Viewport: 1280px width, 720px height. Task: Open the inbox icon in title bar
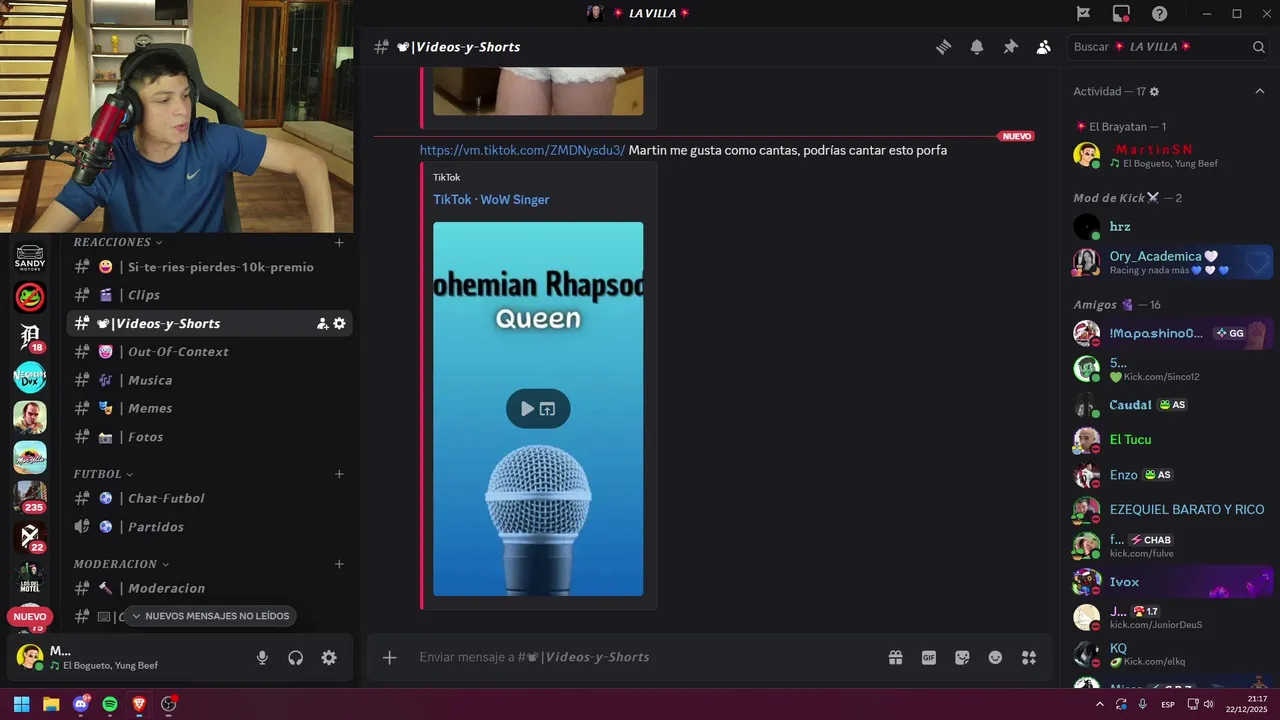[x=1121, y=13]
